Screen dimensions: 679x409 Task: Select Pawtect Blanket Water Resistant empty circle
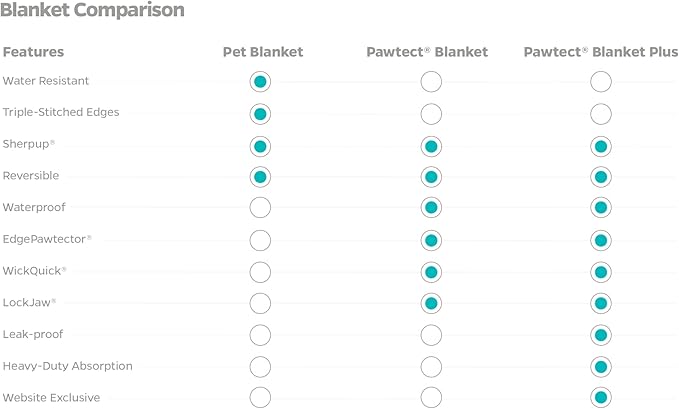point(431,82)
